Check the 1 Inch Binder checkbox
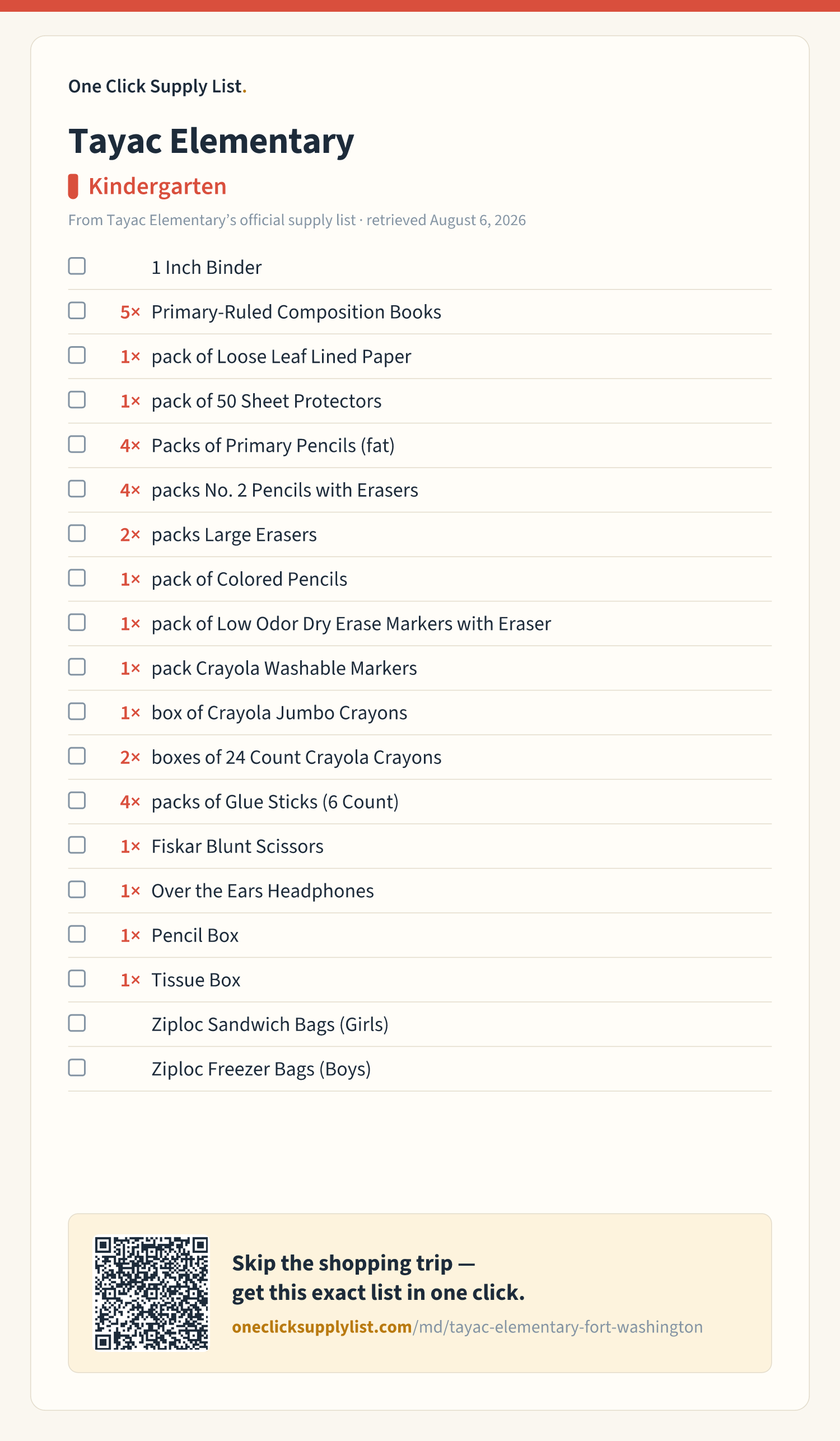This screenshot has width=840, height=1441. (x=77, y=266)
